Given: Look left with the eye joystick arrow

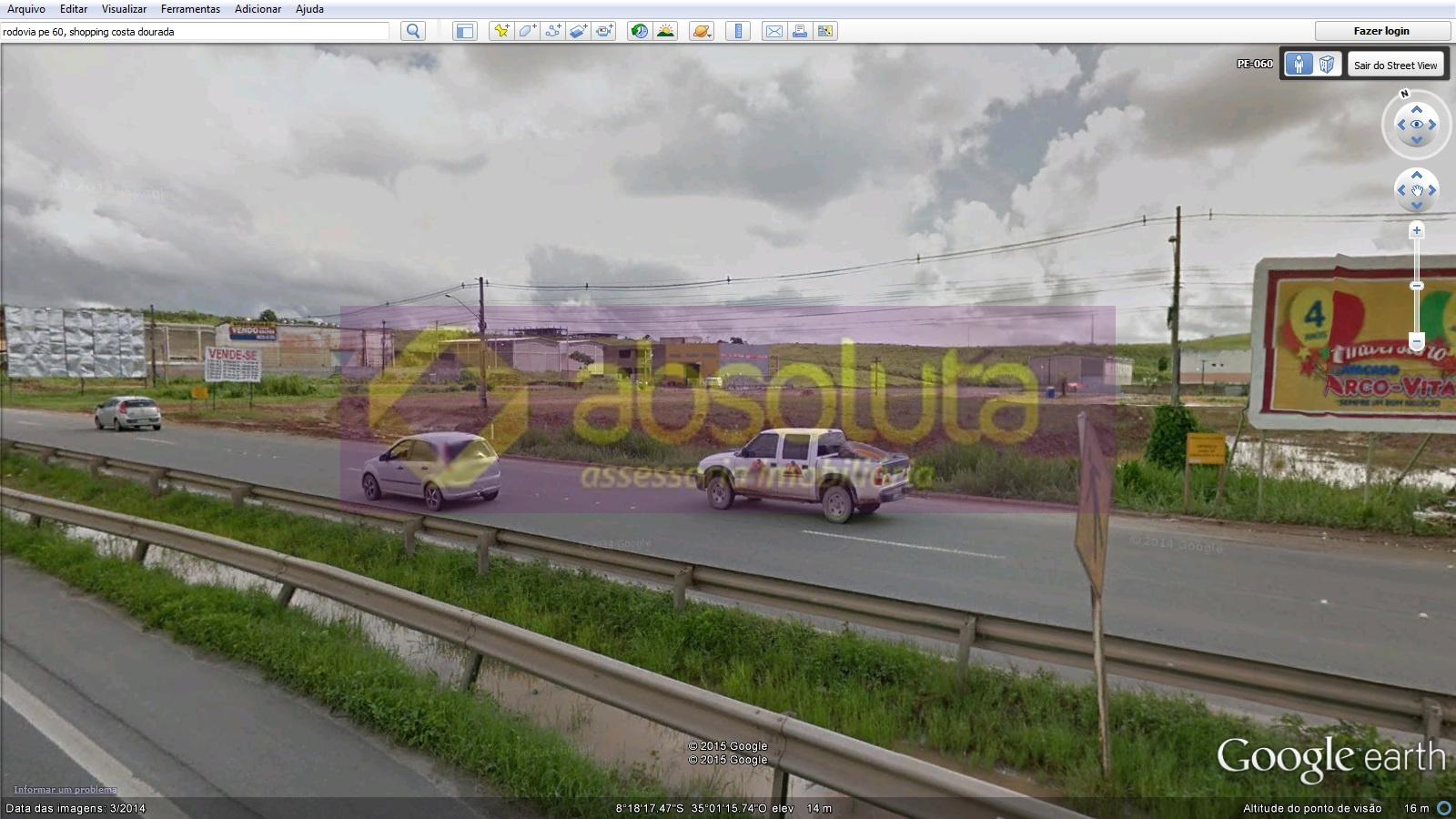Looking at the screenshot, I should click(x=1401, y=125).
